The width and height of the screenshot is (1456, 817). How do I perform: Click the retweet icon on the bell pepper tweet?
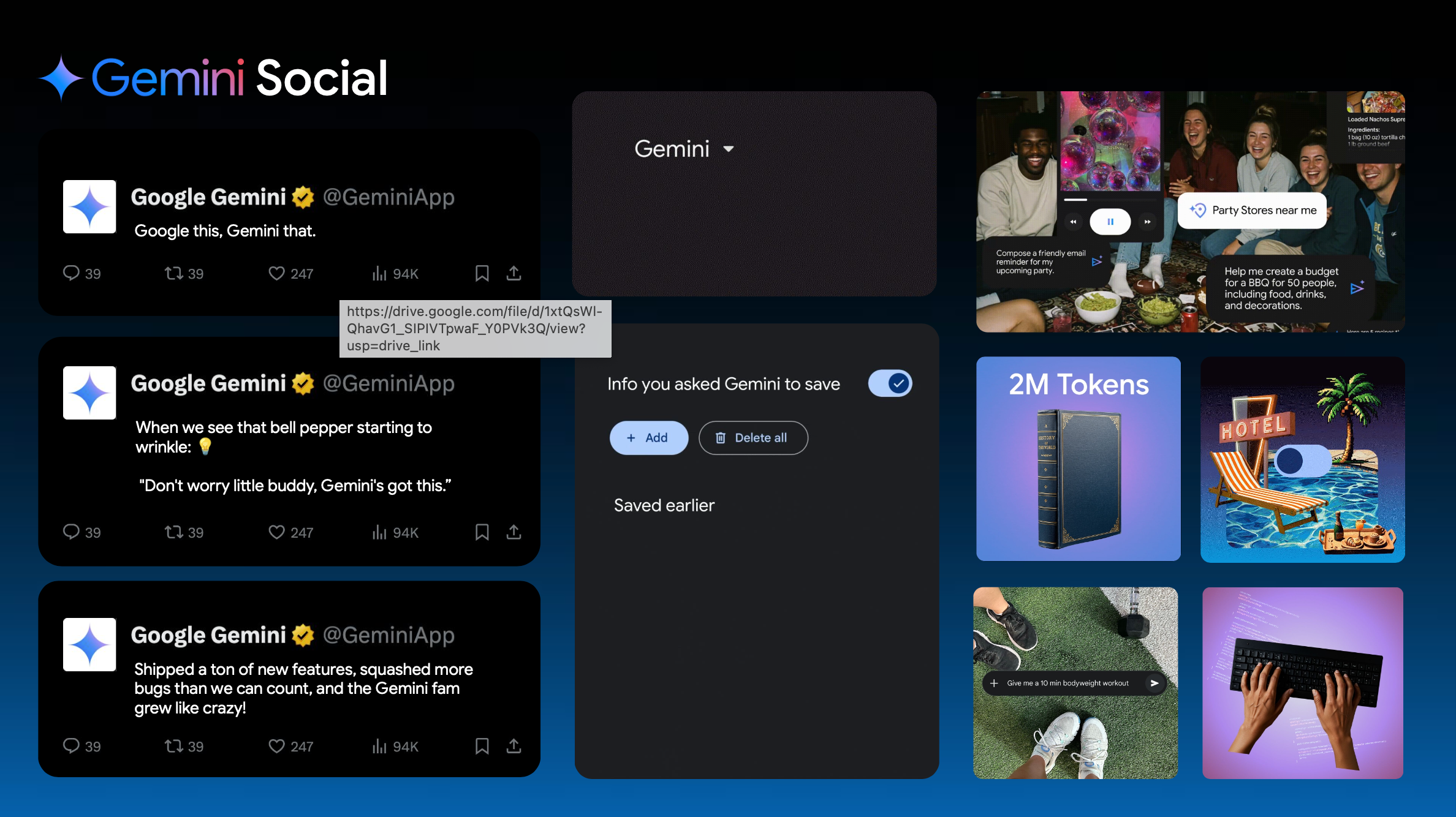[173, 532]
